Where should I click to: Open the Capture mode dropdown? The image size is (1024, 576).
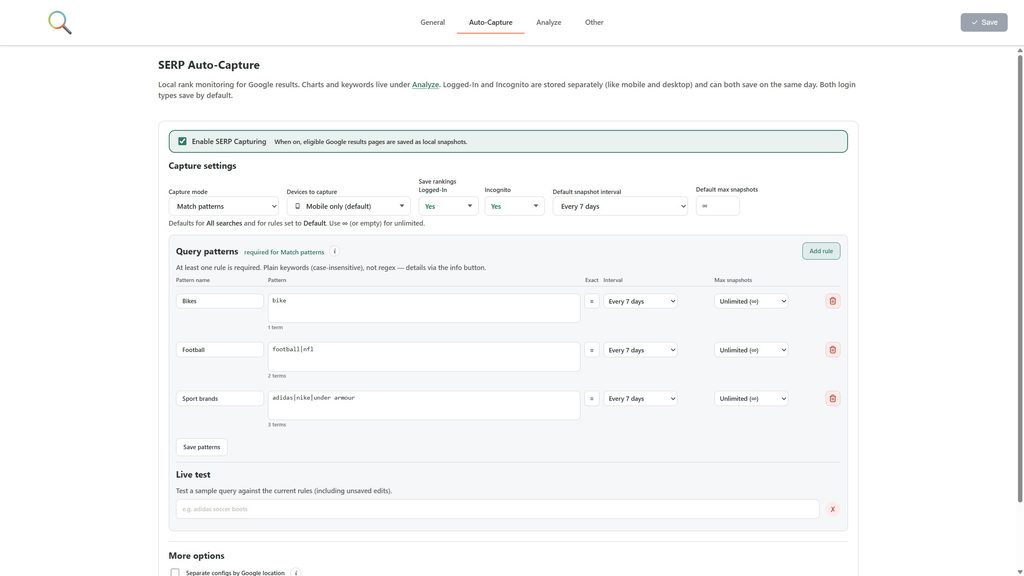223,206
